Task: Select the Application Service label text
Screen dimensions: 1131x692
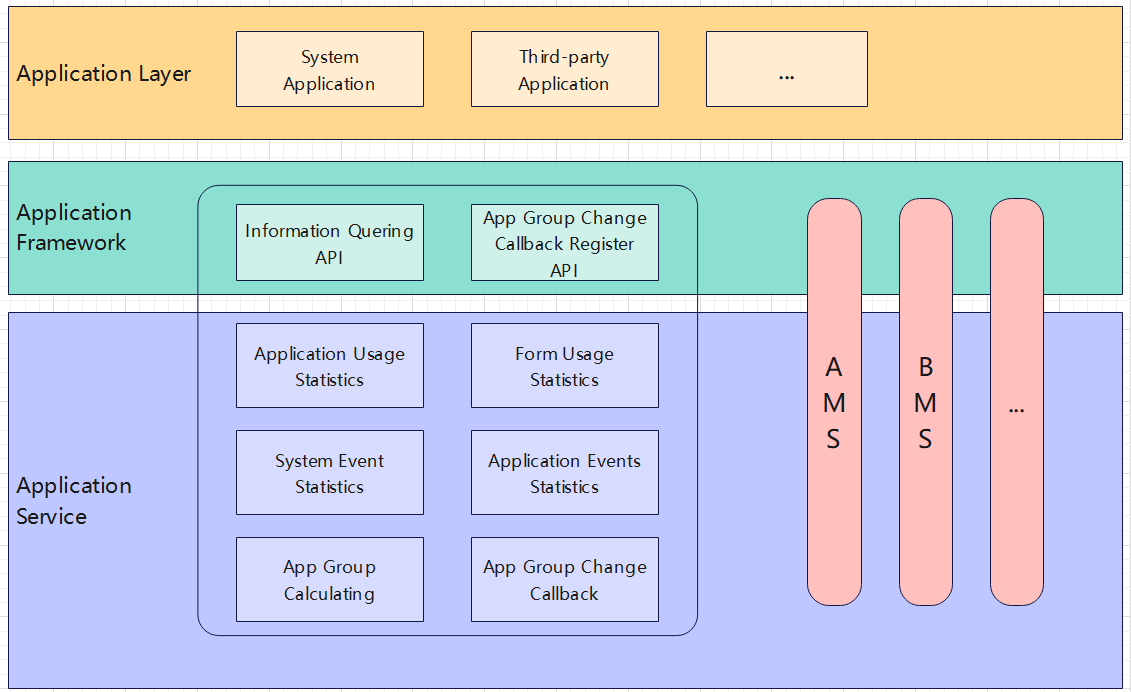Action: click(74, 501)
